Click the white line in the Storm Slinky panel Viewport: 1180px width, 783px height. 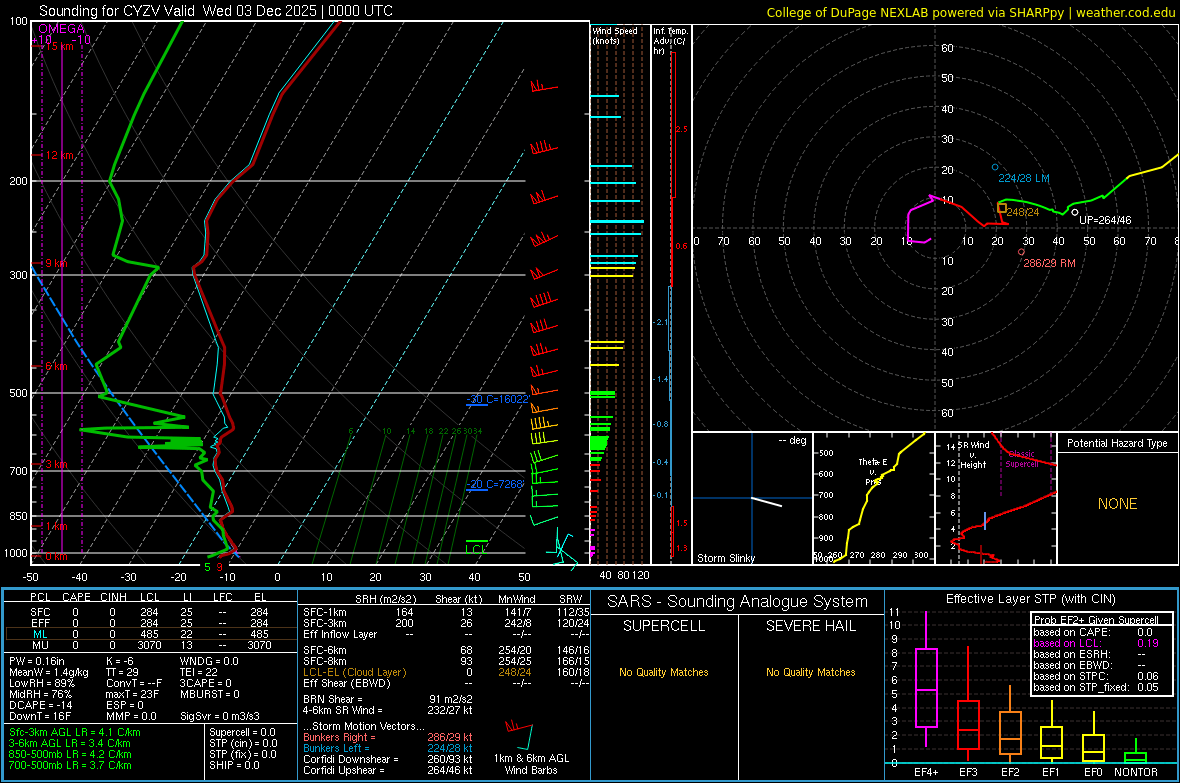(767, 501)
